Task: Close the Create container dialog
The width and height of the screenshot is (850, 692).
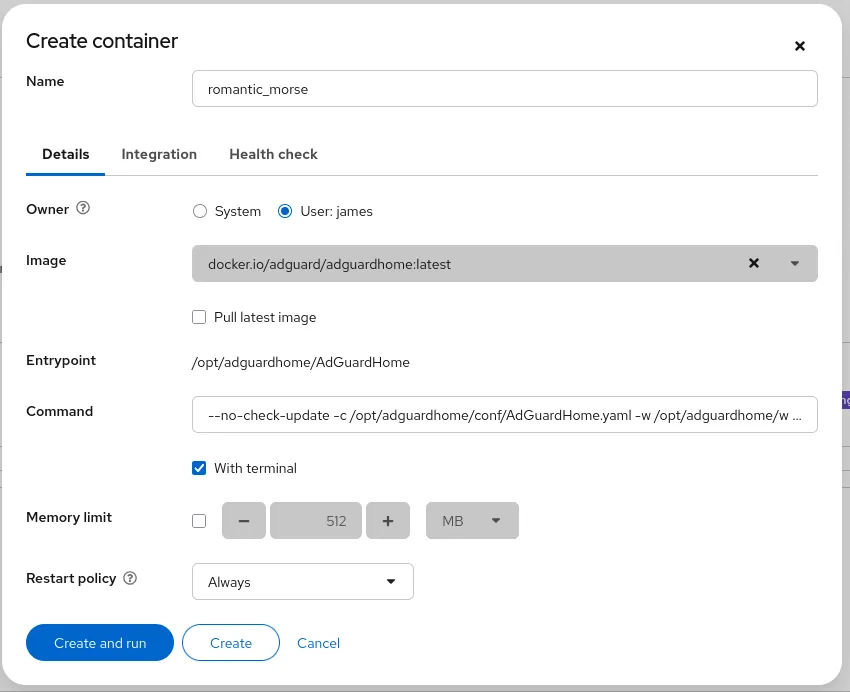Action: [x=799, y=46]
